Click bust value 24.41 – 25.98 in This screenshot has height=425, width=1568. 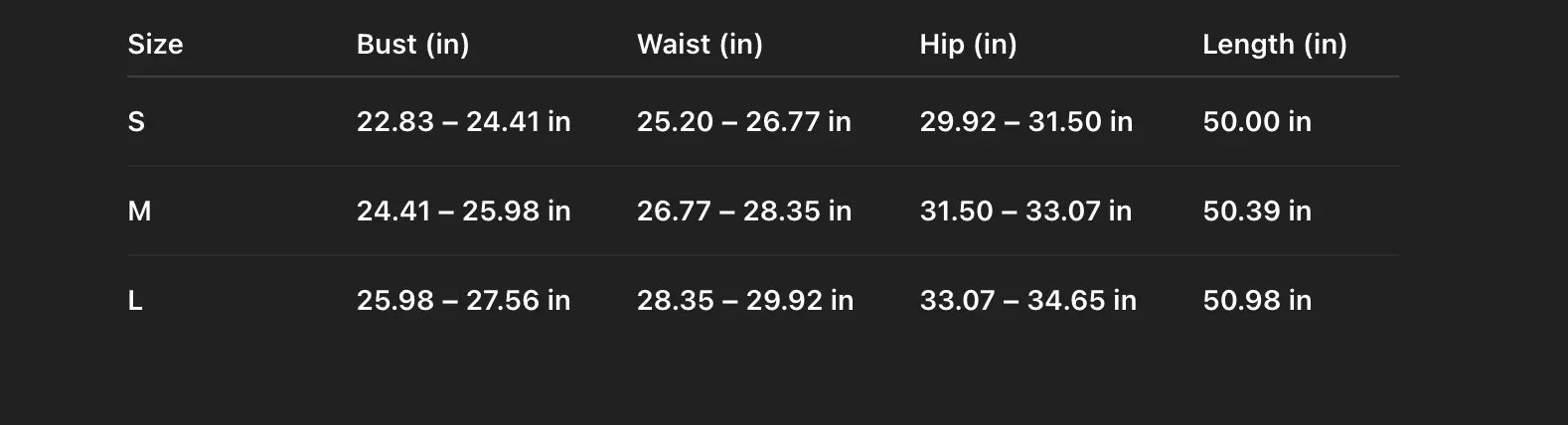point(463,212)
